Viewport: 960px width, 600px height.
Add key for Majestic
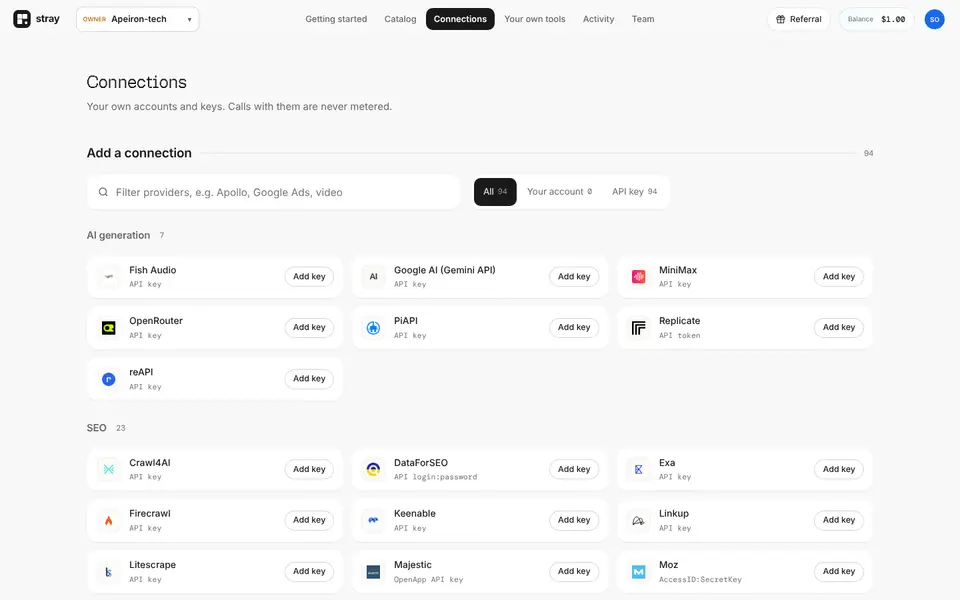point(574,571)
